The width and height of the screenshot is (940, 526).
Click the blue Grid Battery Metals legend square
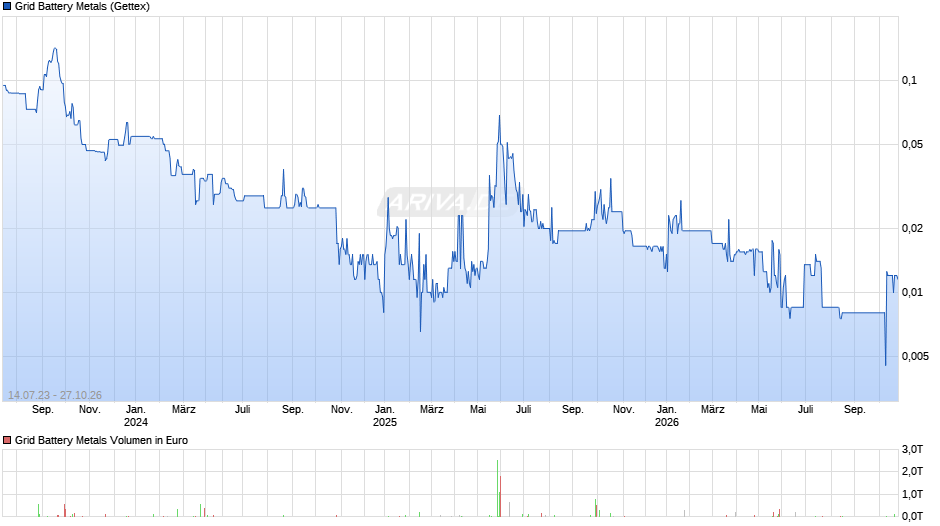[7, 7]
